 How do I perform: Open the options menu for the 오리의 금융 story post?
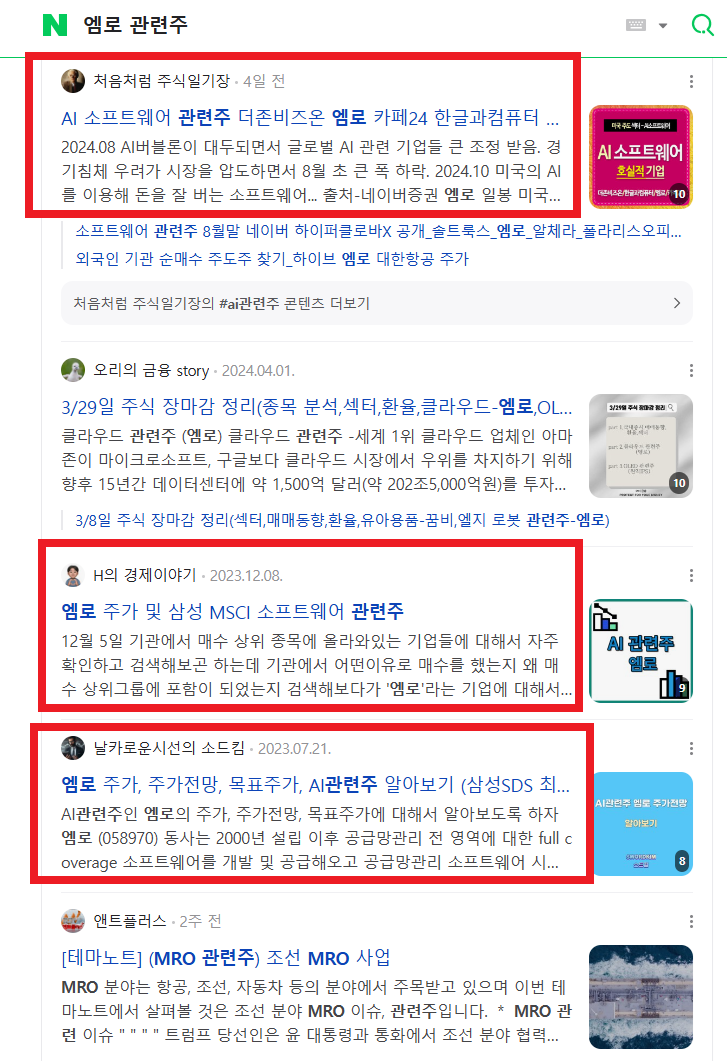coord(691,370)
